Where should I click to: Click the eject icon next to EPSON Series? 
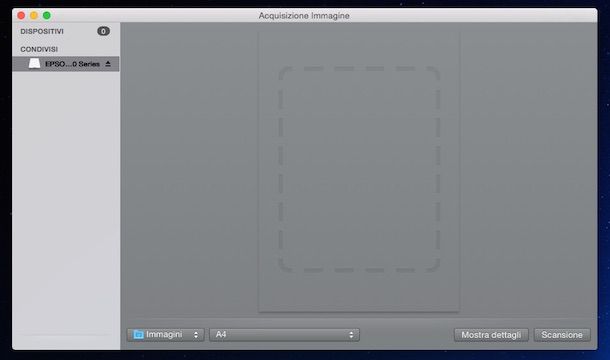click(x=108, y=64)
